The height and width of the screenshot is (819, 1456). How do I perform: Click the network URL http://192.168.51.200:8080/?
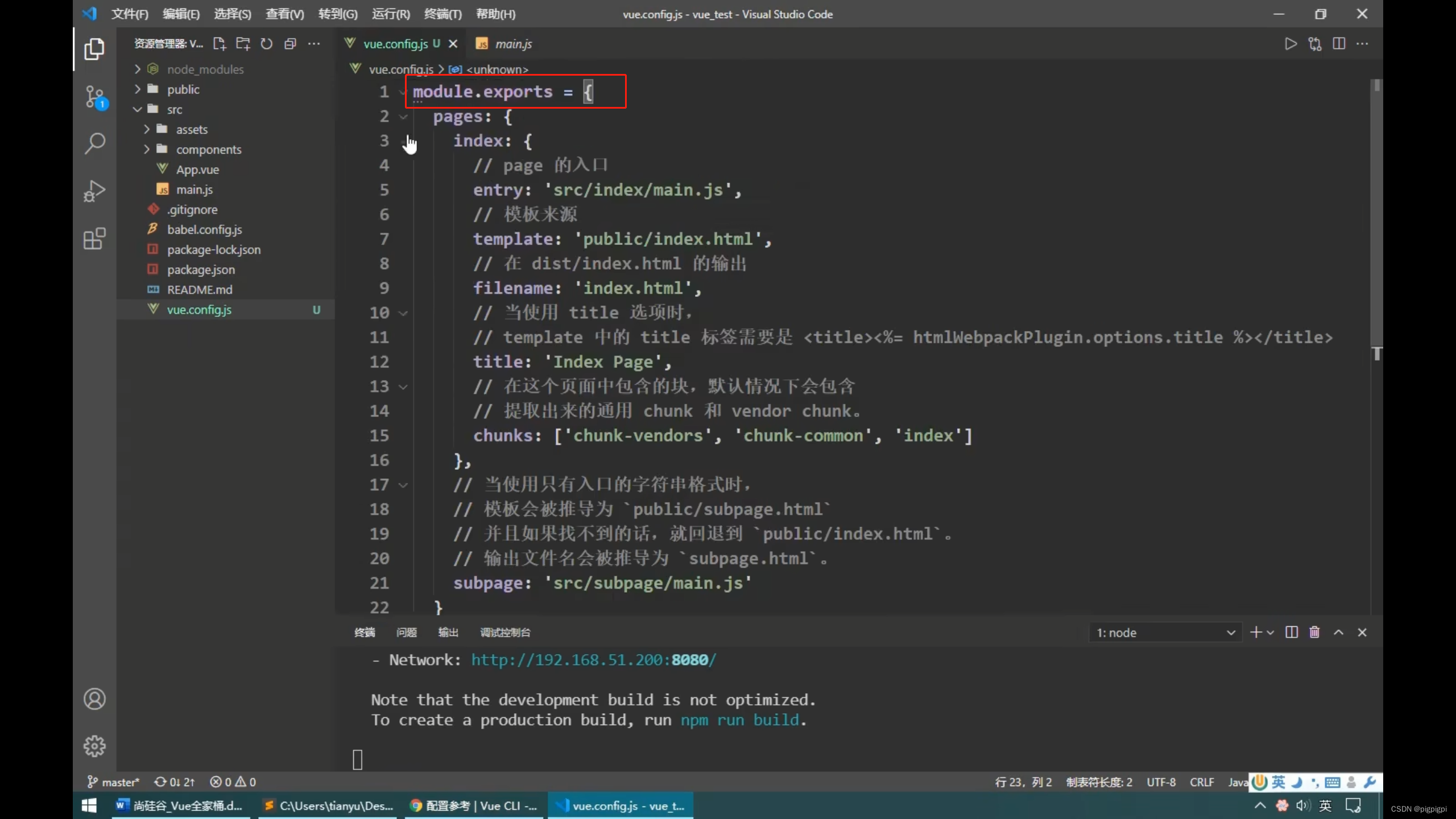point(594,660)
